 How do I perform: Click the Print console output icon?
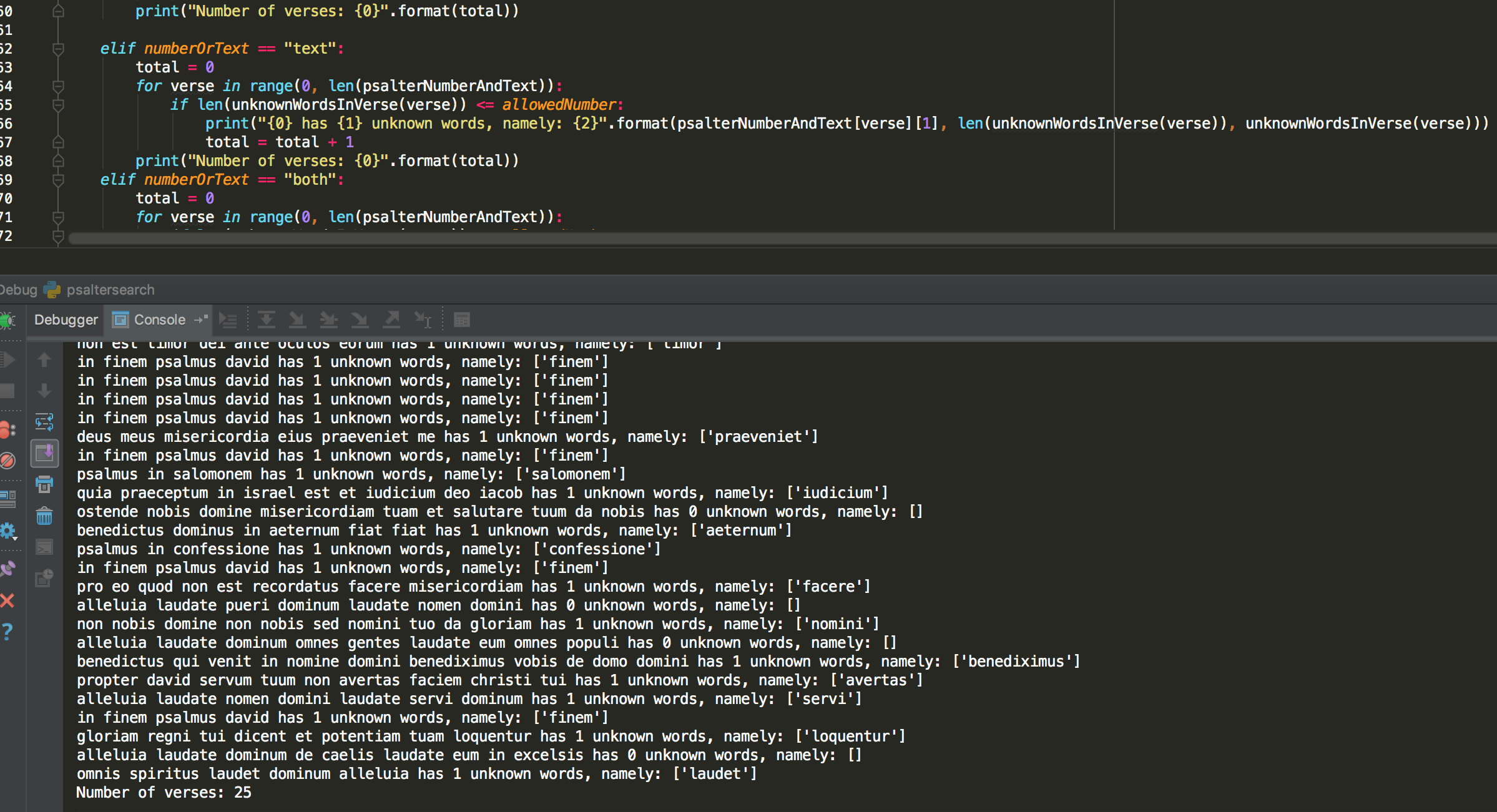tap(44, 484)
